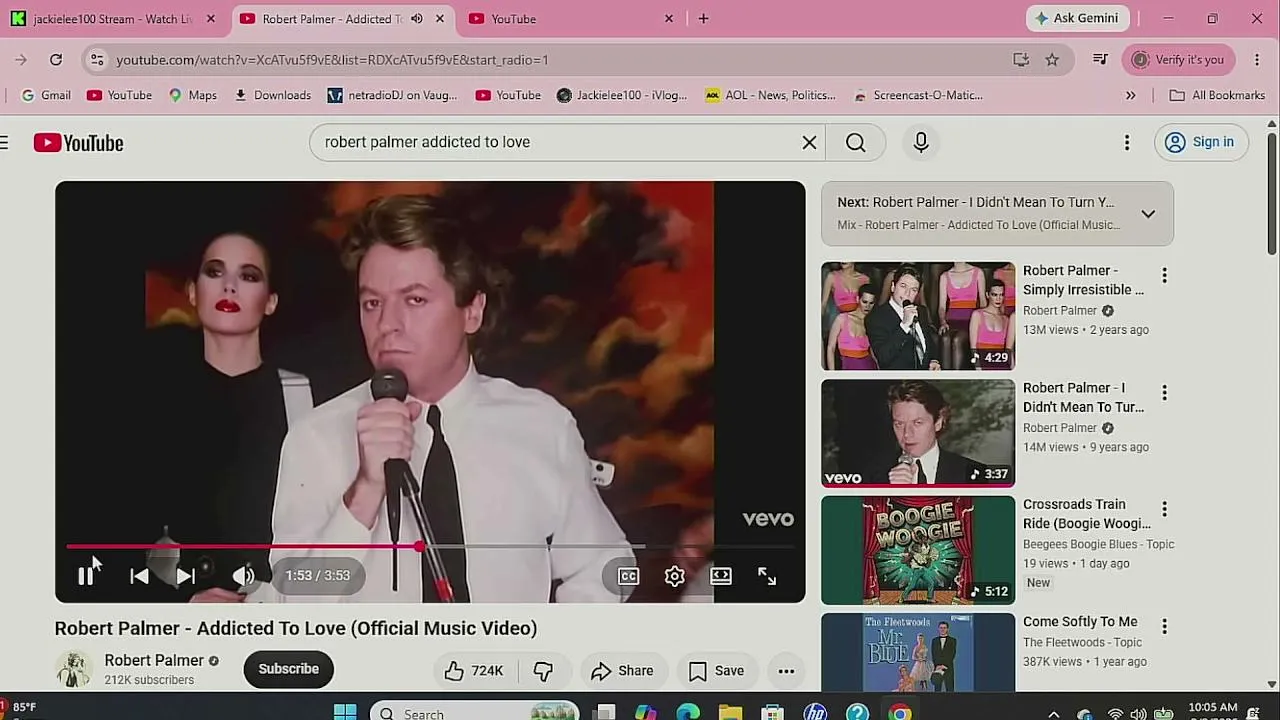
Task: Open the I Didn't Mean To Turn thumbnail
Action: click(x=918, y=433)
